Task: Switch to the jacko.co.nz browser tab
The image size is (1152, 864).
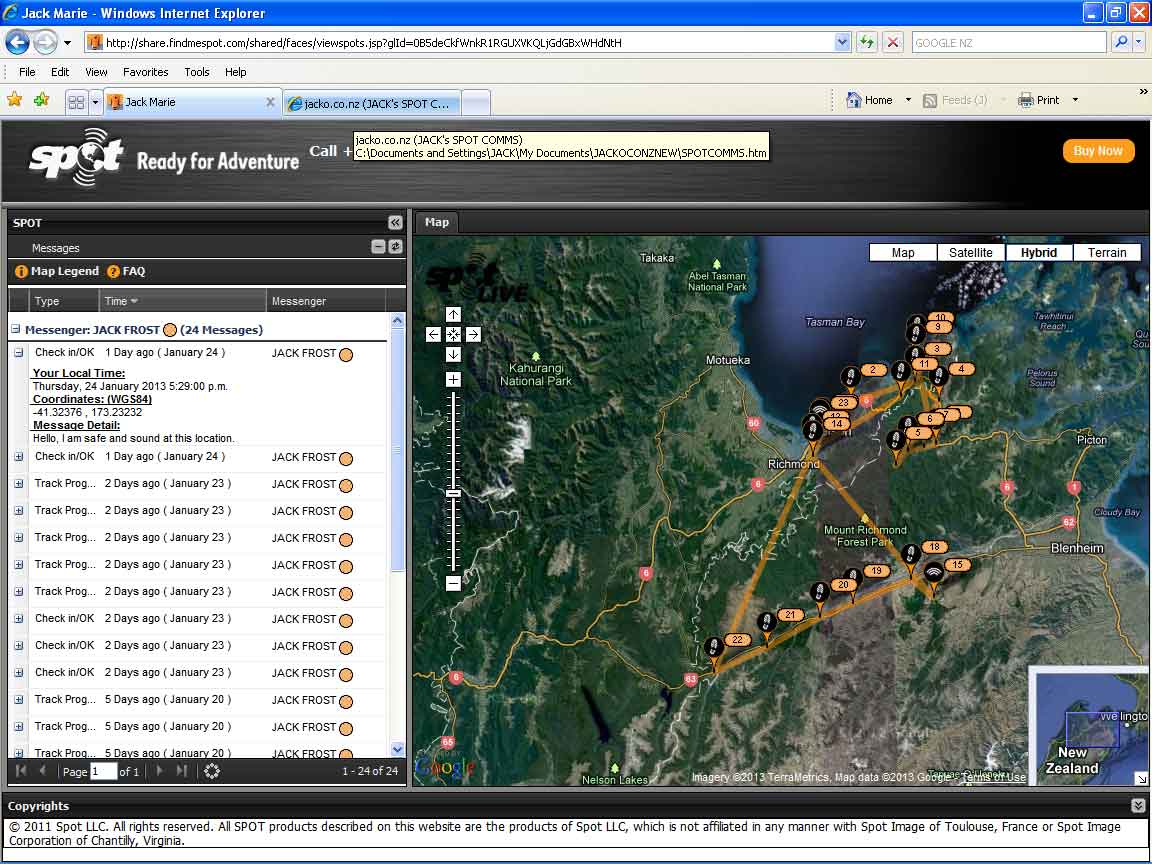Action: coord(372,104)
